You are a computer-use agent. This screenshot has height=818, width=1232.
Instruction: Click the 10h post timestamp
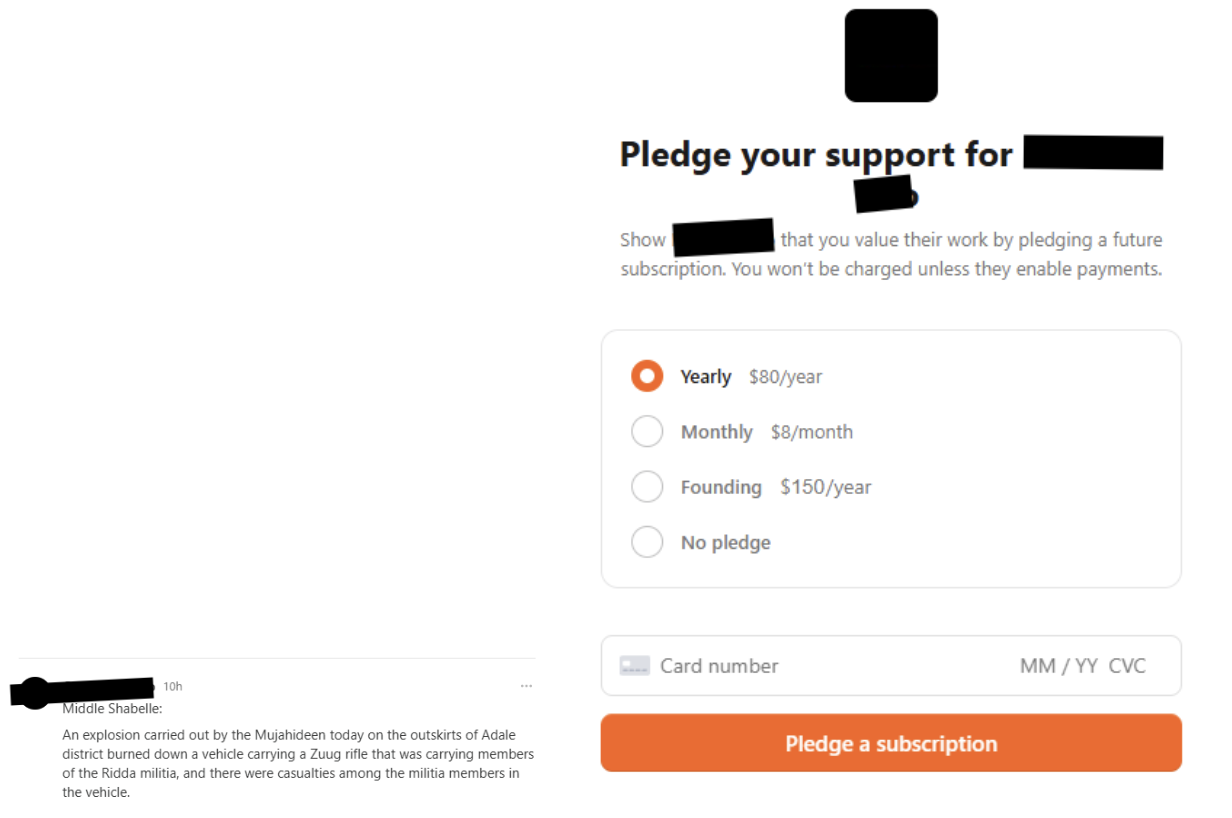(x=173, y=686)
